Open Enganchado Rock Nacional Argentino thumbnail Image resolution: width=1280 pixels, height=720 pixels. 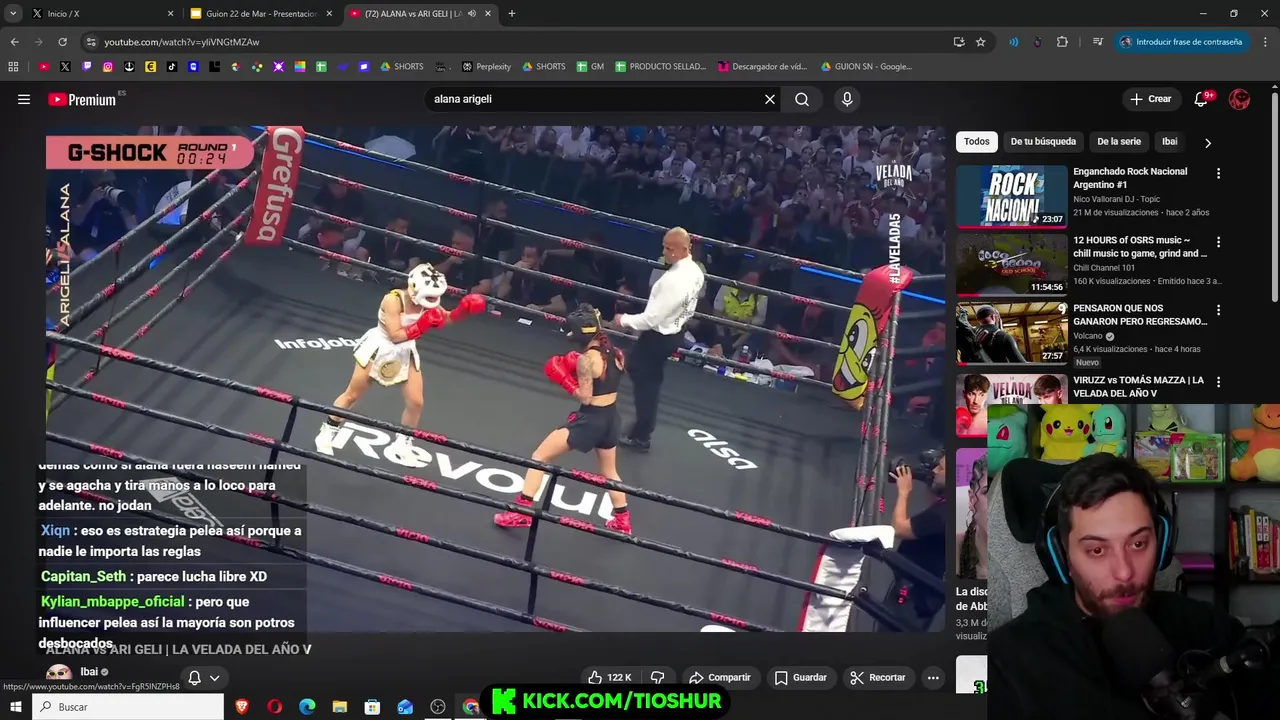coord(1011,196)
